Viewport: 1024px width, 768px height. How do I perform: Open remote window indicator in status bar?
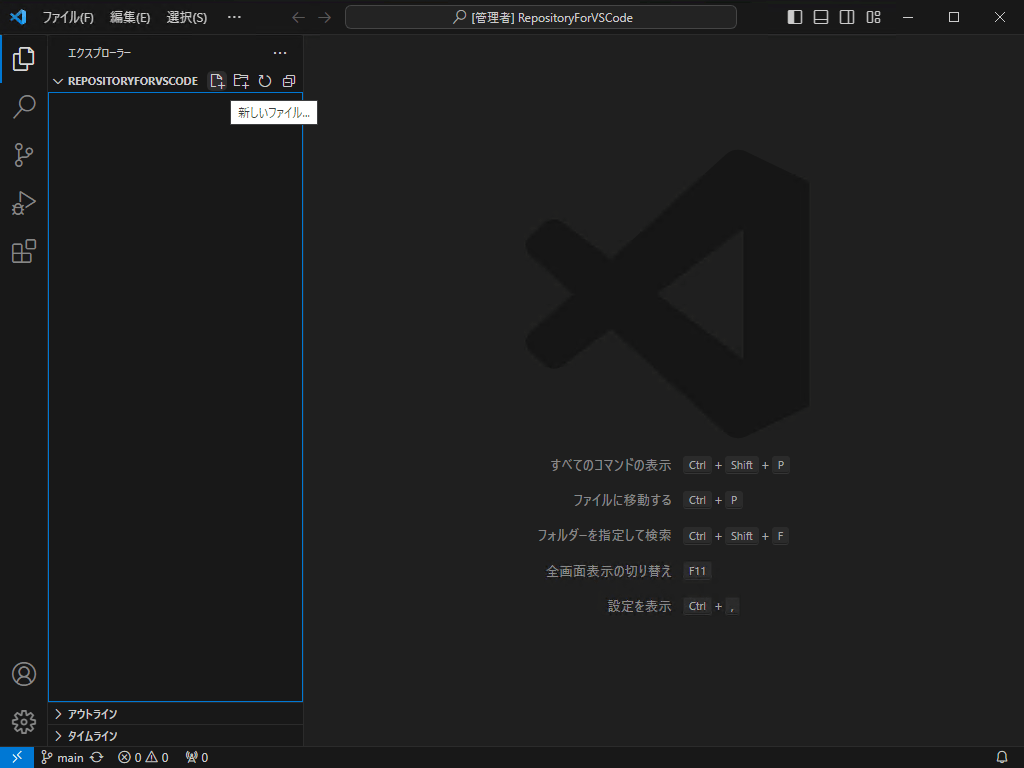(17, 758)
